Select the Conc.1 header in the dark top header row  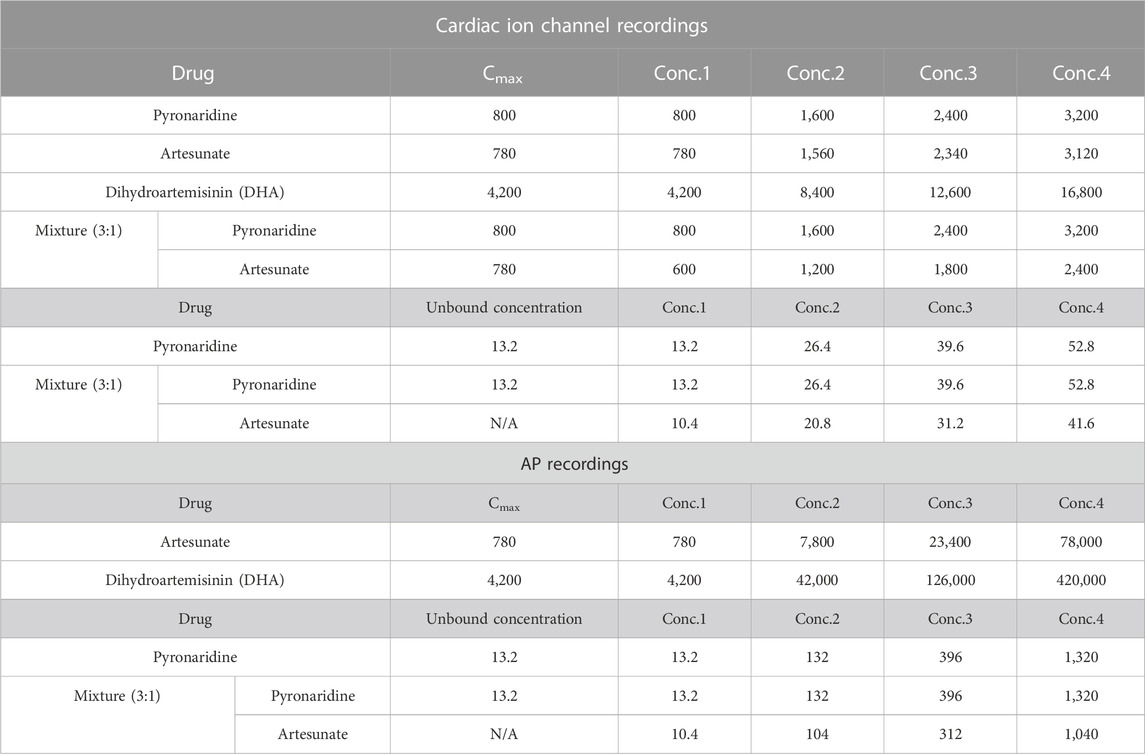tap(682, 73)
